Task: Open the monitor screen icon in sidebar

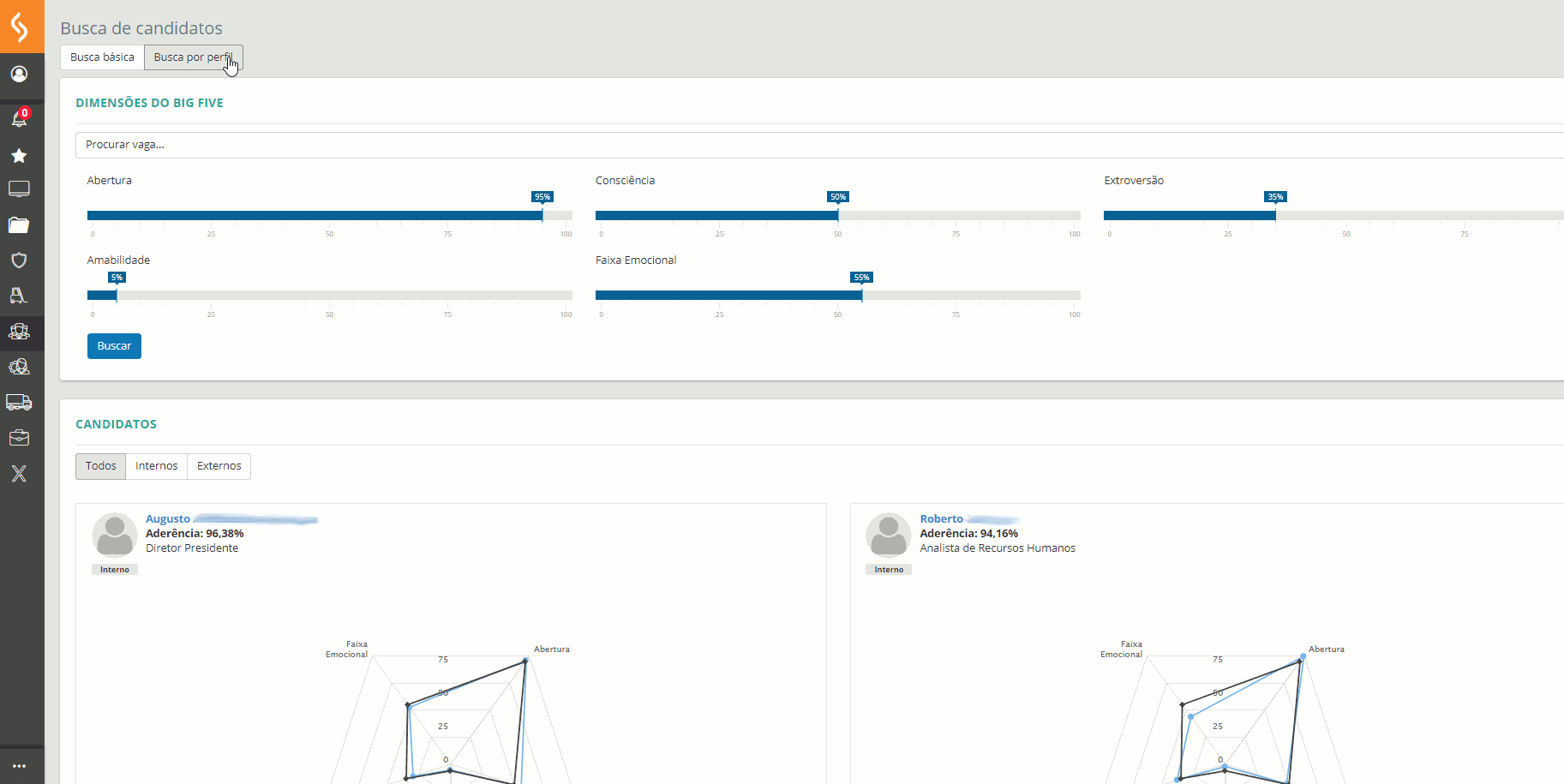Action: point(19,189)
